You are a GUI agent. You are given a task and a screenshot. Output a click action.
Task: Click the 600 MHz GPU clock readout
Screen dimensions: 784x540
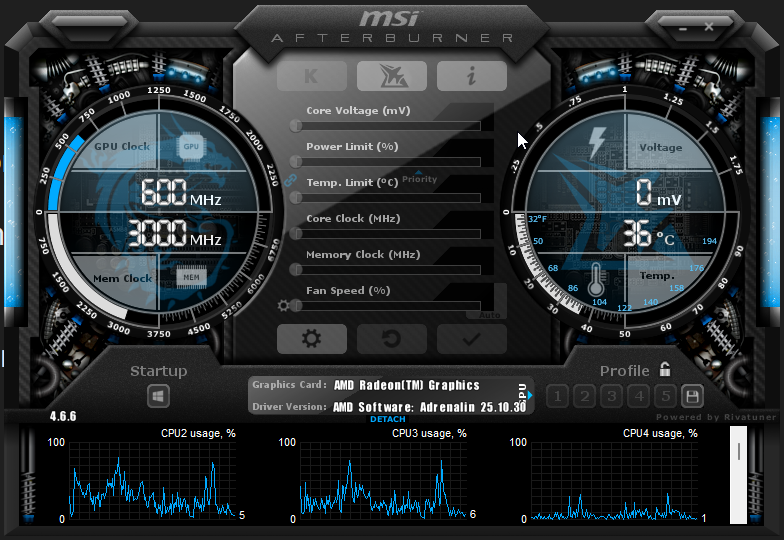pyautogui.click(x=181, y=193)
